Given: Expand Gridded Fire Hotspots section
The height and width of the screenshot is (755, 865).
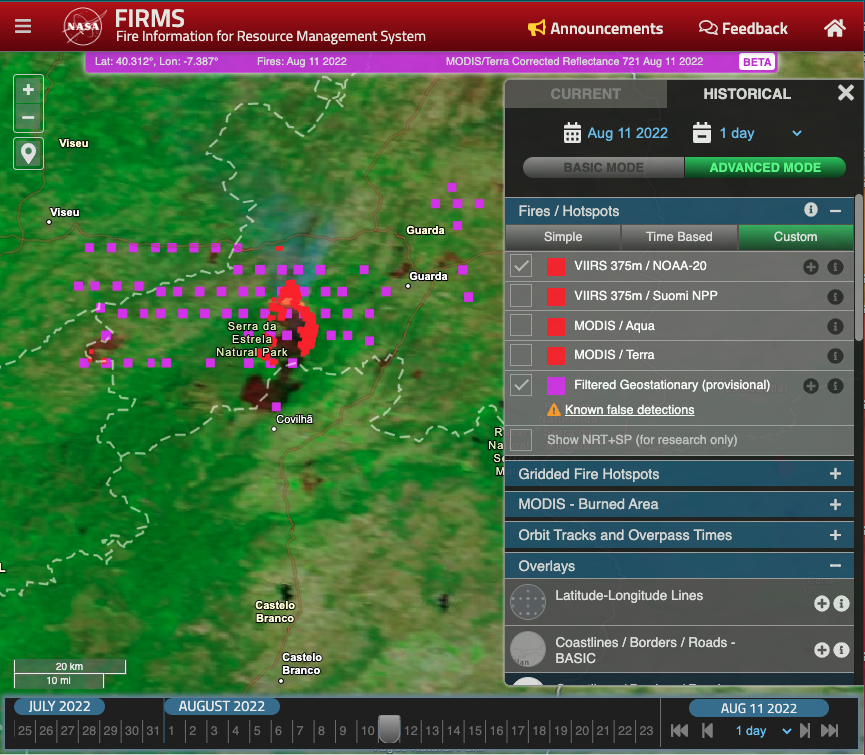Looking at the screenshot, I should click(835, 474).
